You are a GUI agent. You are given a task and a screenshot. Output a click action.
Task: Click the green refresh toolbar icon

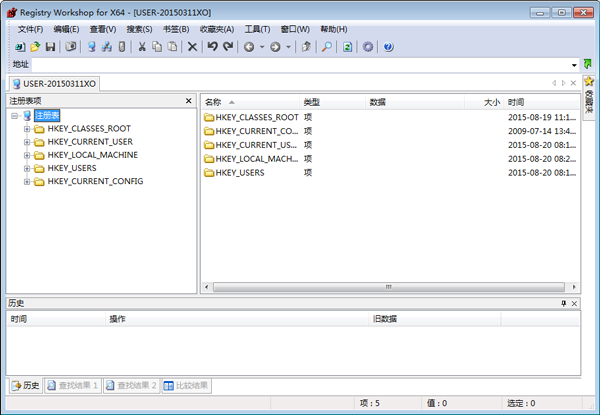point(347,47)
